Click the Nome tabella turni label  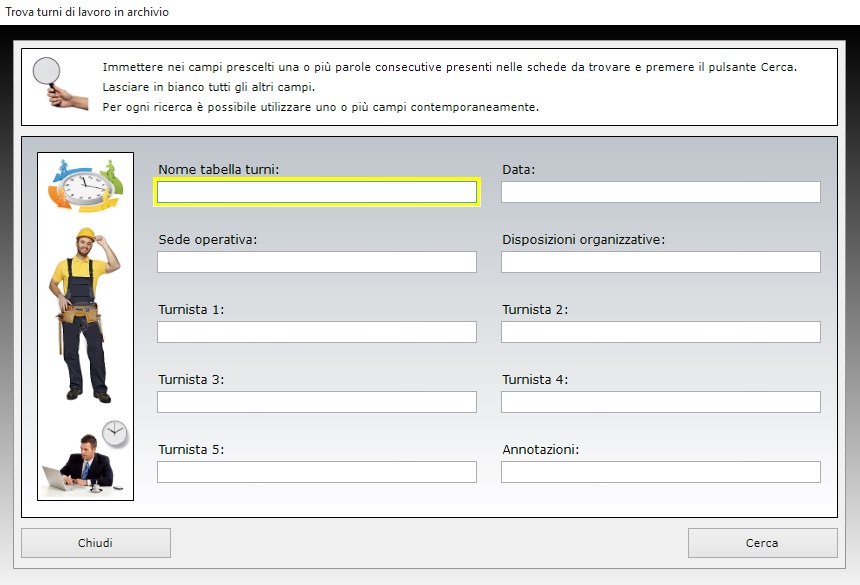coord(218,169)
